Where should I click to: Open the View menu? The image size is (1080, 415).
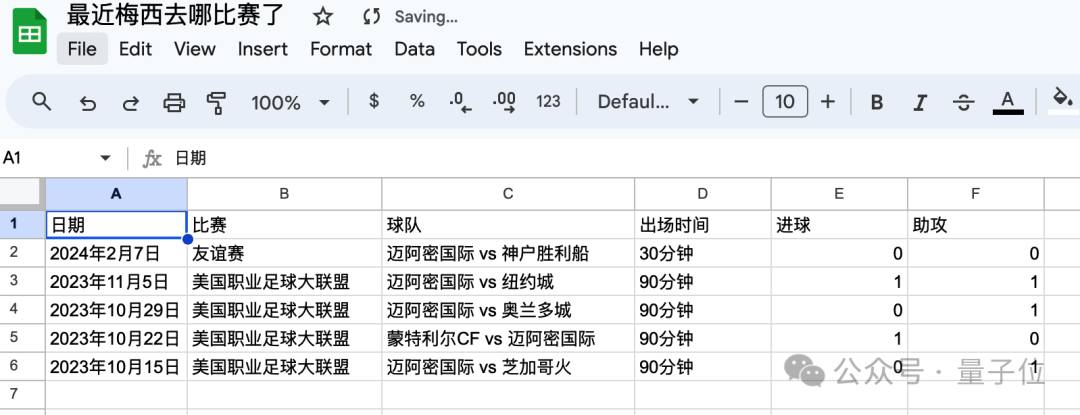tap(194, 49)
